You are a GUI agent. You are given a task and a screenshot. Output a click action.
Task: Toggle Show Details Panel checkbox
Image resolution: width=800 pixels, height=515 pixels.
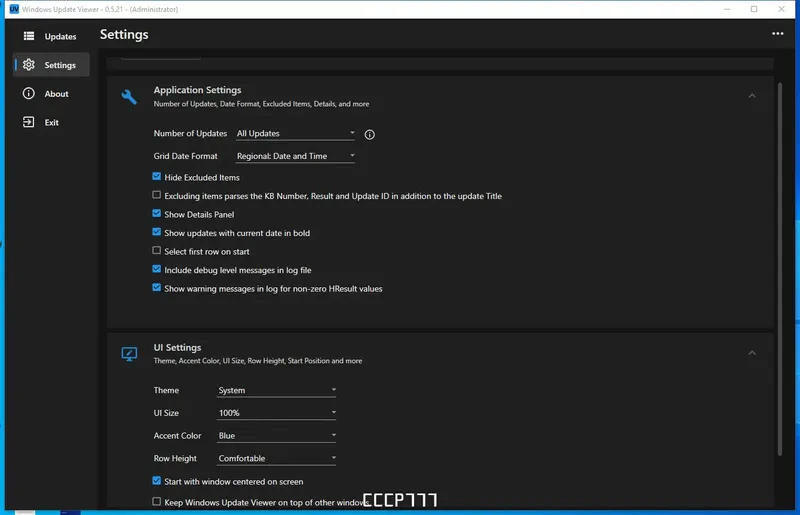[157, 213]
